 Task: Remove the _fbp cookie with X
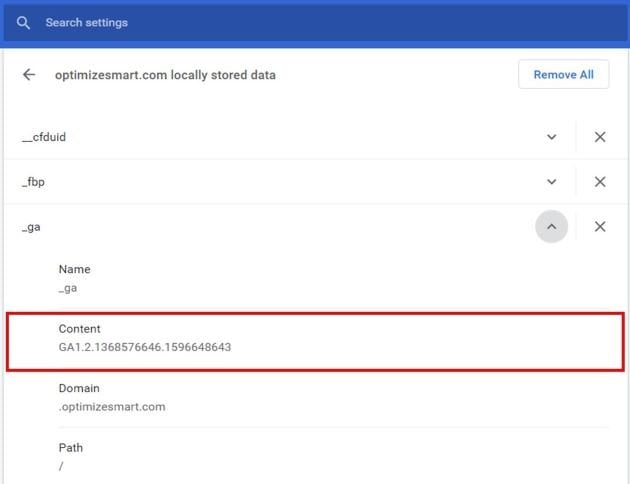600,182
